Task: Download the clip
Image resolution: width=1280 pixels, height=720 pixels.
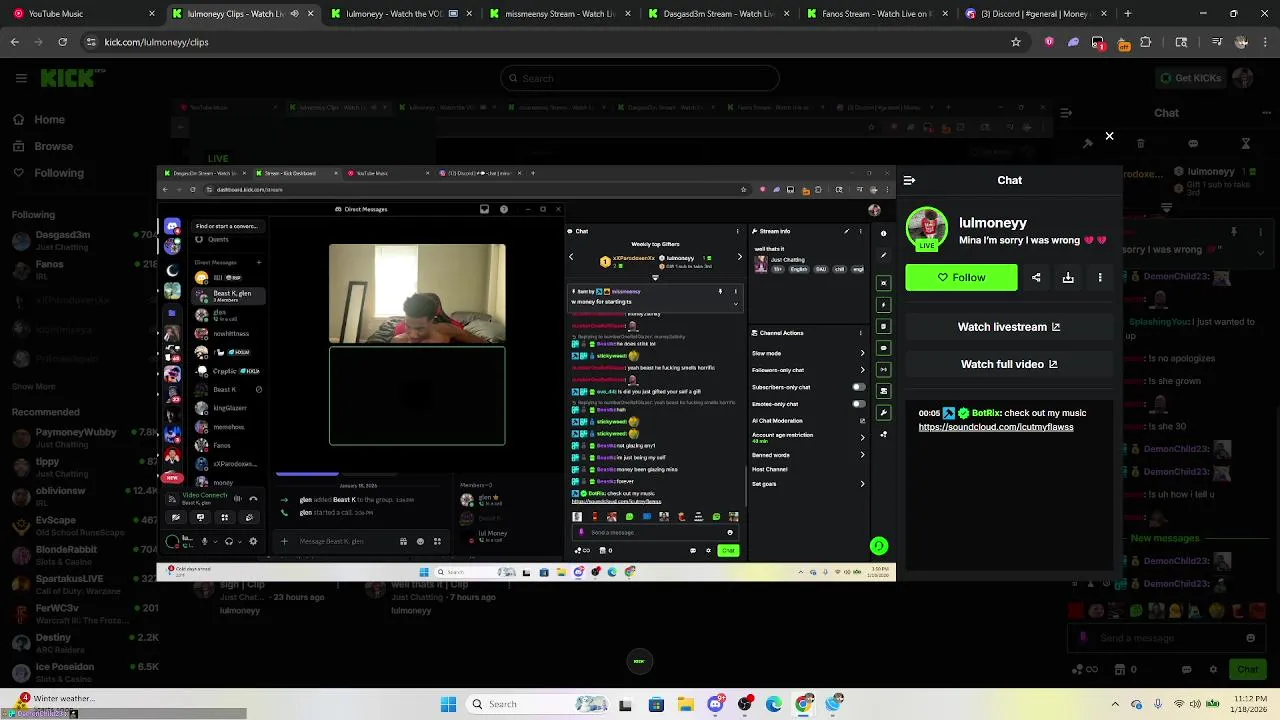Action: (1068, 278)
